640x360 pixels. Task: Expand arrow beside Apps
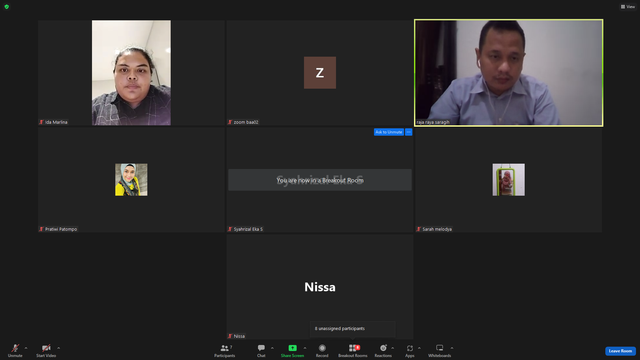419,348
